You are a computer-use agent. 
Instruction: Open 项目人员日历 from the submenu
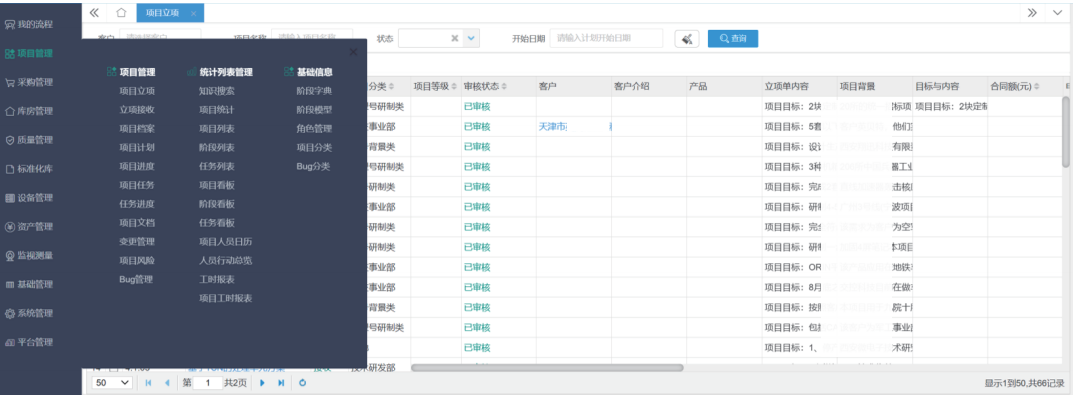(225, 242)
